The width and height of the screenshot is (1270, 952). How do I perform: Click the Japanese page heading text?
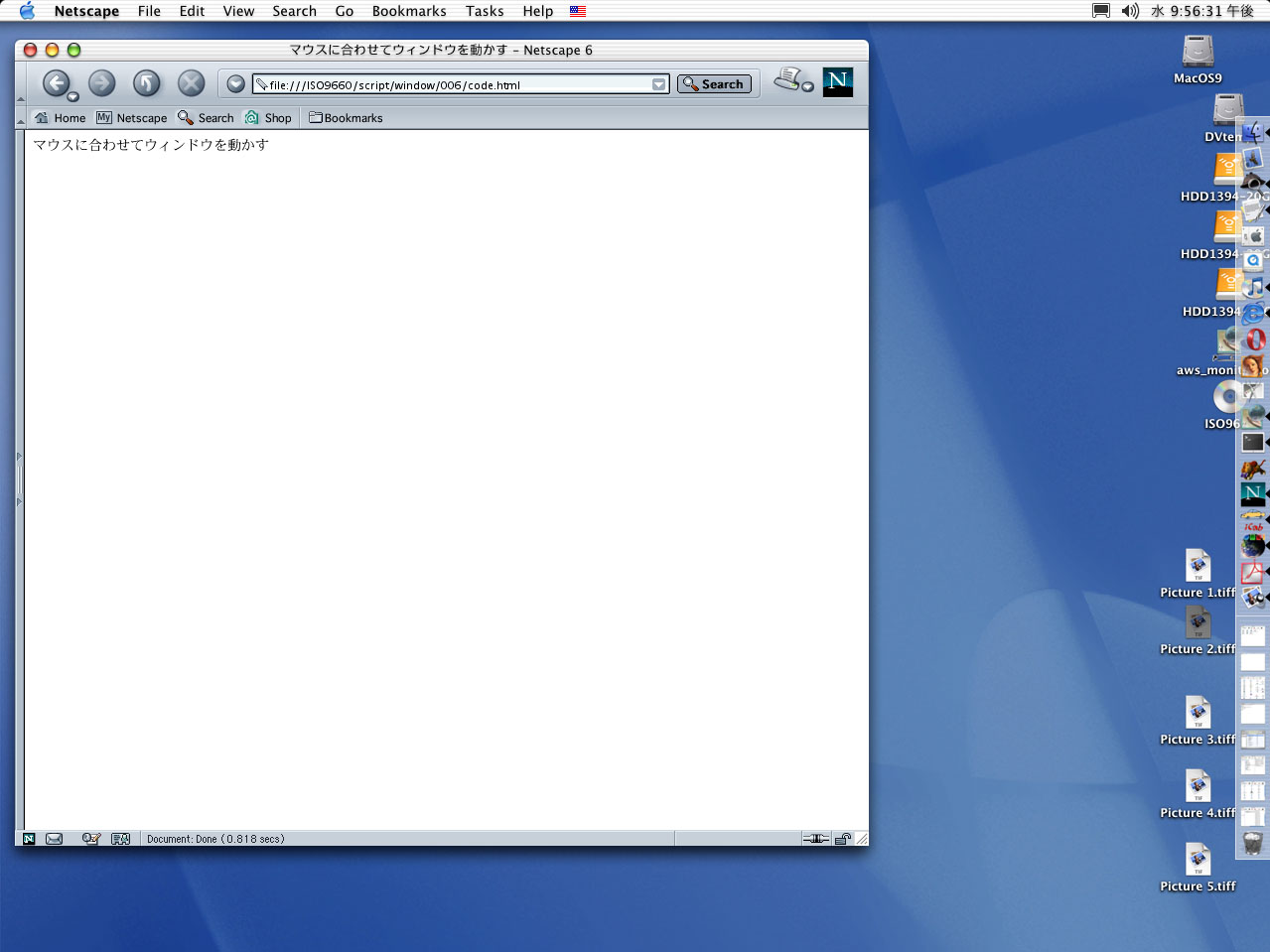[151, 145]
